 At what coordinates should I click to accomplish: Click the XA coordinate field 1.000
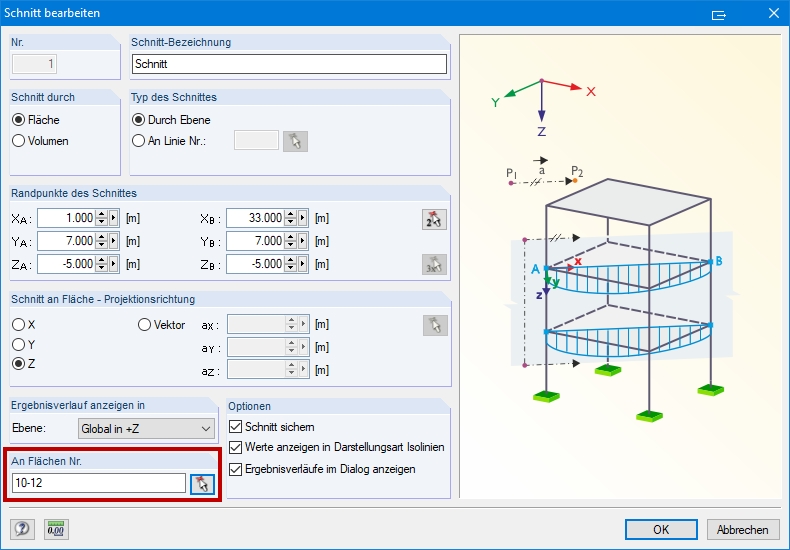point(67,218)
